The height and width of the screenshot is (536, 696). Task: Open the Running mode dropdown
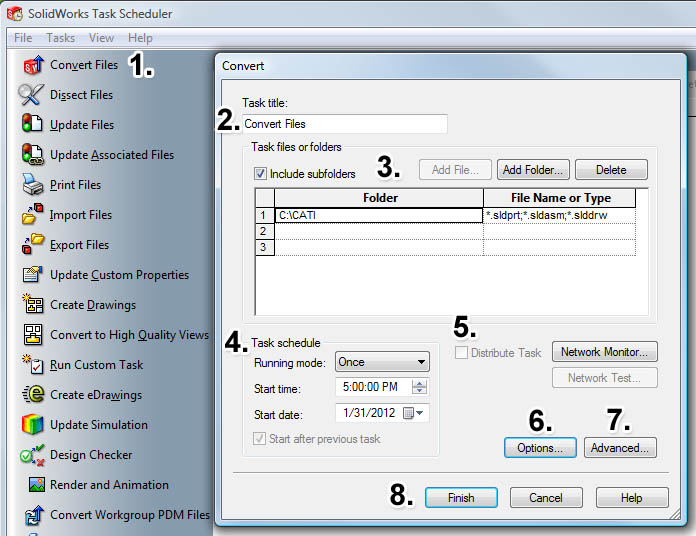click(382, 362)
